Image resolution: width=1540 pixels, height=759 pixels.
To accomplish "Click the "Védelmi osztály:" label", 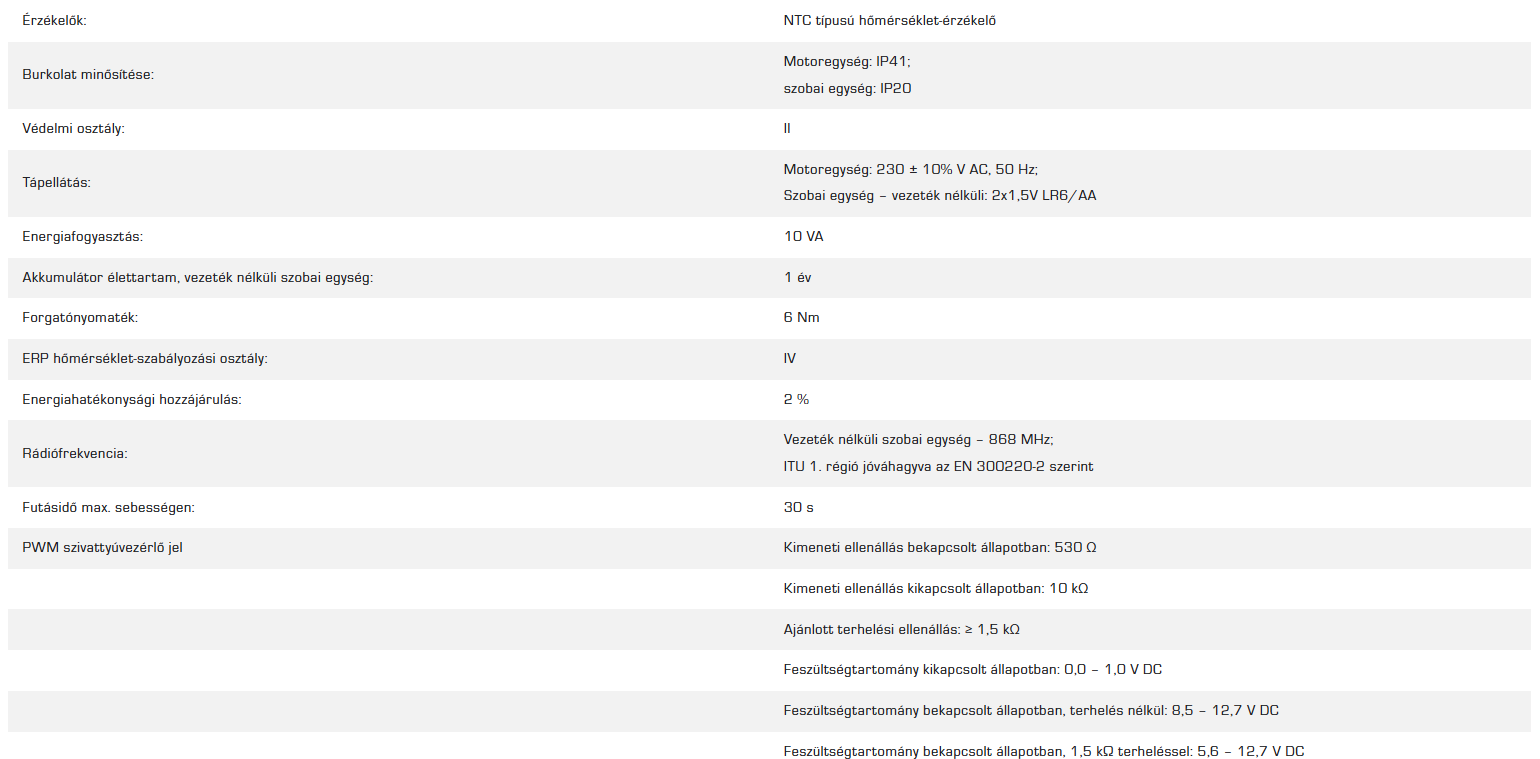I will [x=73, y=129].
